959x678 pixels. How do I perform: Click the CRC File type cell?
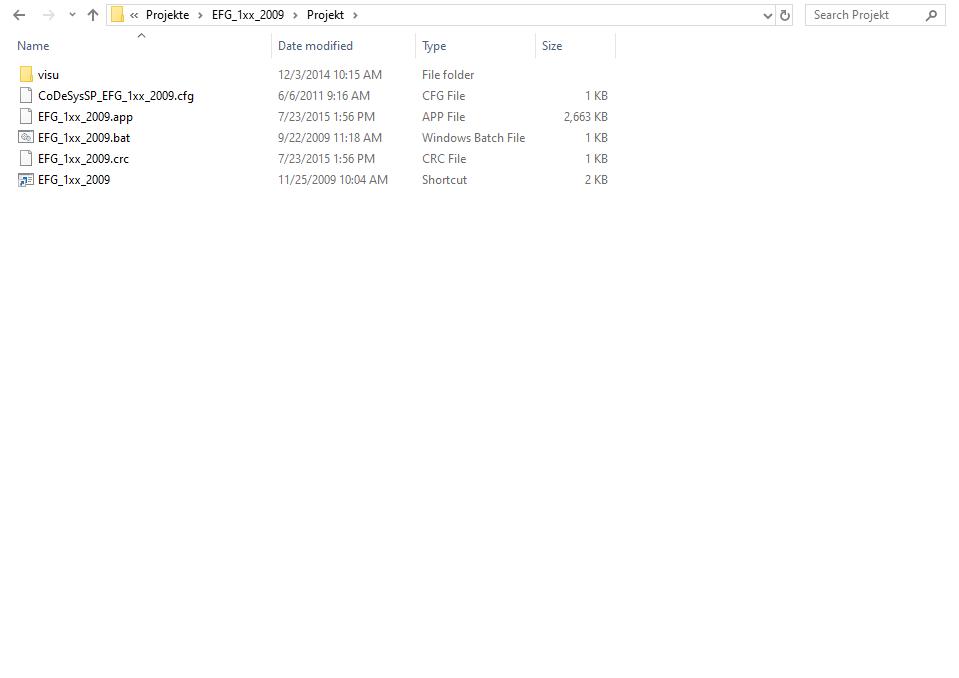pos(444,158)
